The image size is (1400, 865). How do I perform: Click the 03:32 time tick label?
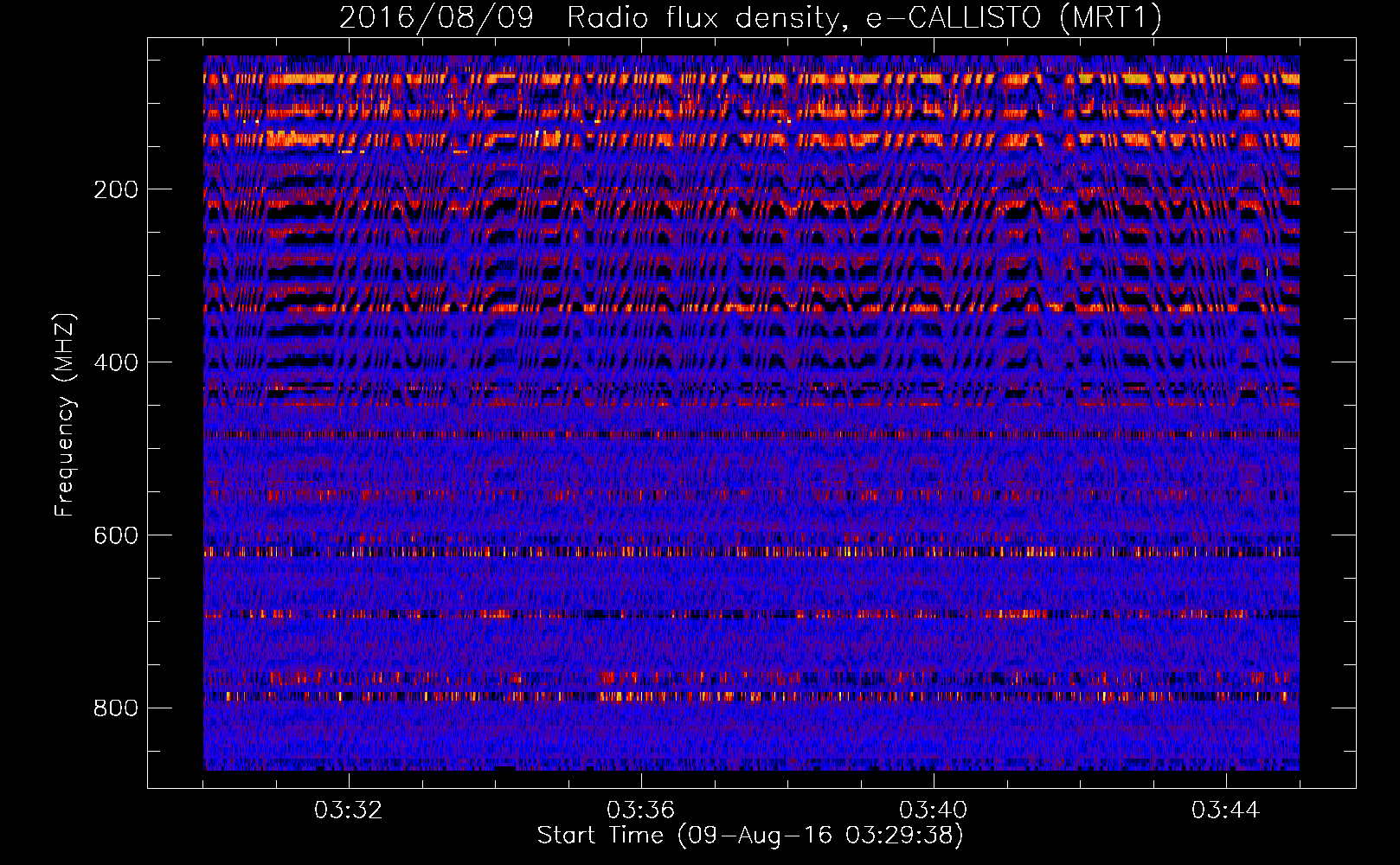coord(348,811)
